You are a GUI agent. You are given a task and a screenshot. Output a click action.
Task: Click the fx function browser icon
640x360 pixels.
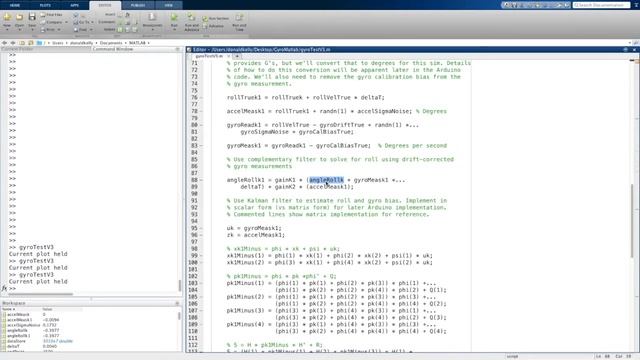pyautogui.click(x=4, y=288)
